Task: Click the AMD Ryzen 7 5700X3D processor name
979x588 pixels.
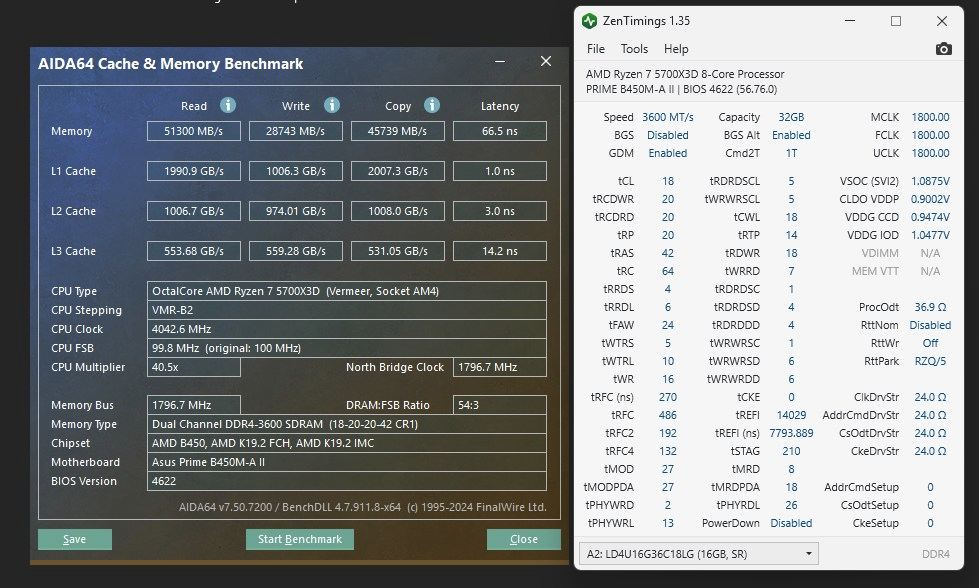Action: click(x=685, y=74)
